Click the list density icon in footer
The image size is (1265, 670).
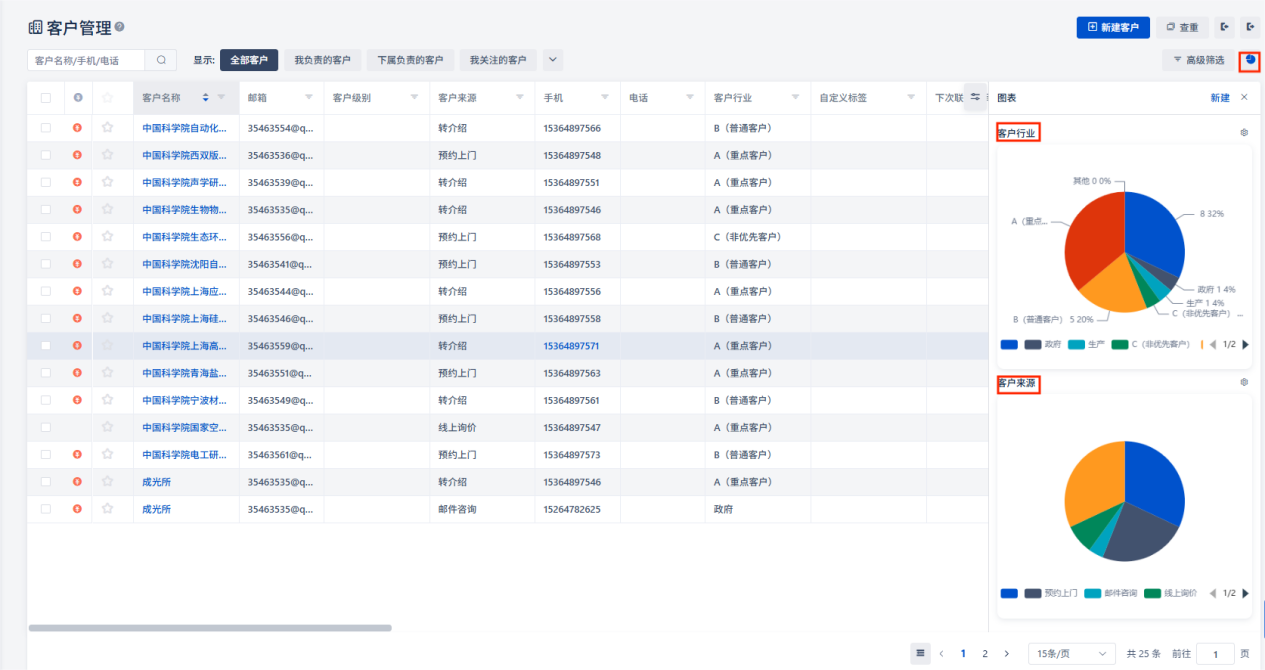click(x=920, y=653)
